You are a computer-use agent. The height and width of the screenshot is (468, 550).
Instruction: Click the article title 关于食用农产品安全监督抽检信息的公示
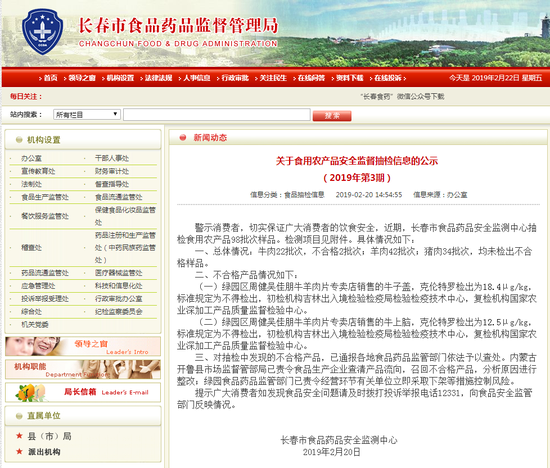coord(357,161)
